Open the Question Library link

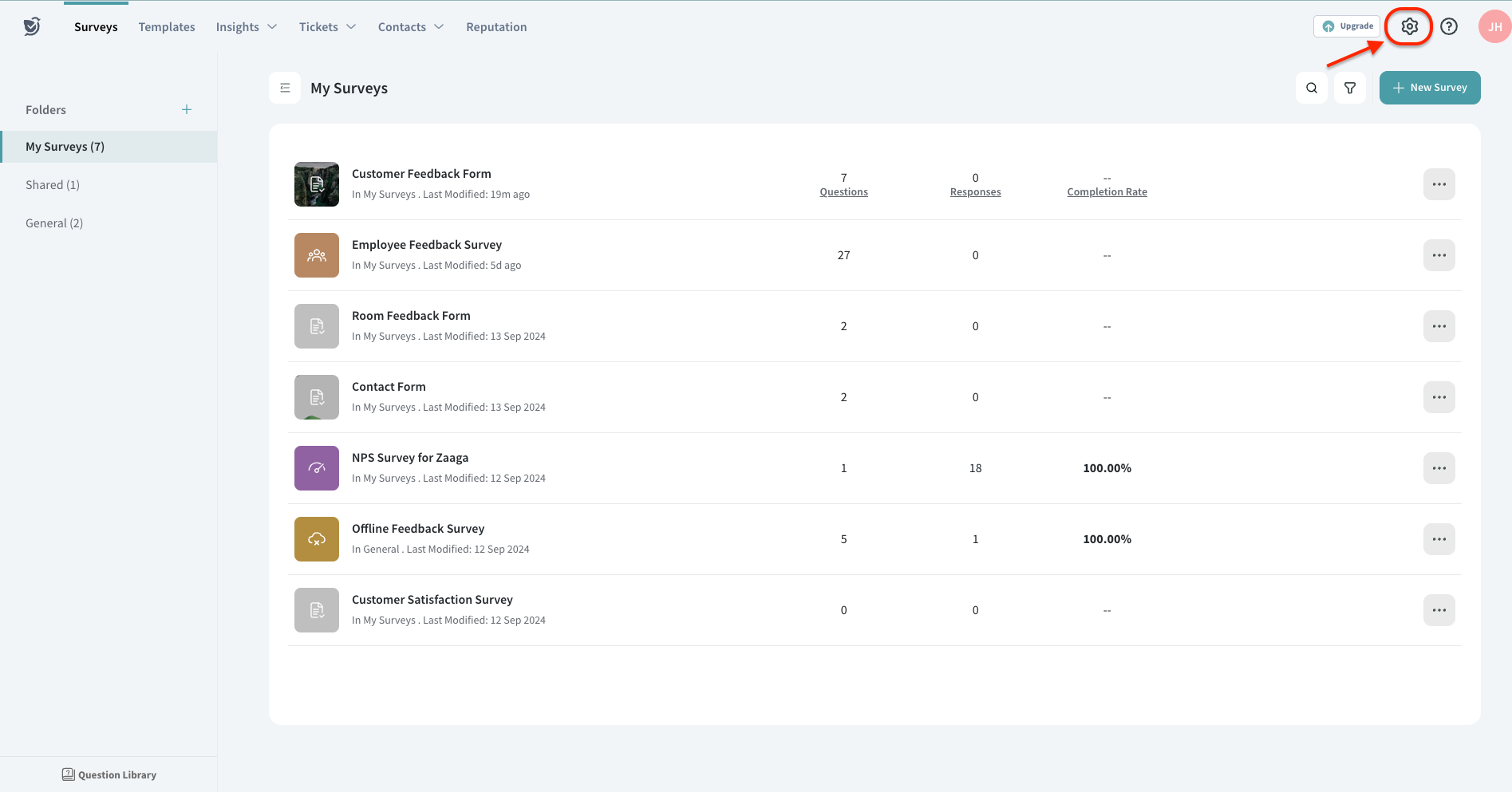tap(109, 774)
